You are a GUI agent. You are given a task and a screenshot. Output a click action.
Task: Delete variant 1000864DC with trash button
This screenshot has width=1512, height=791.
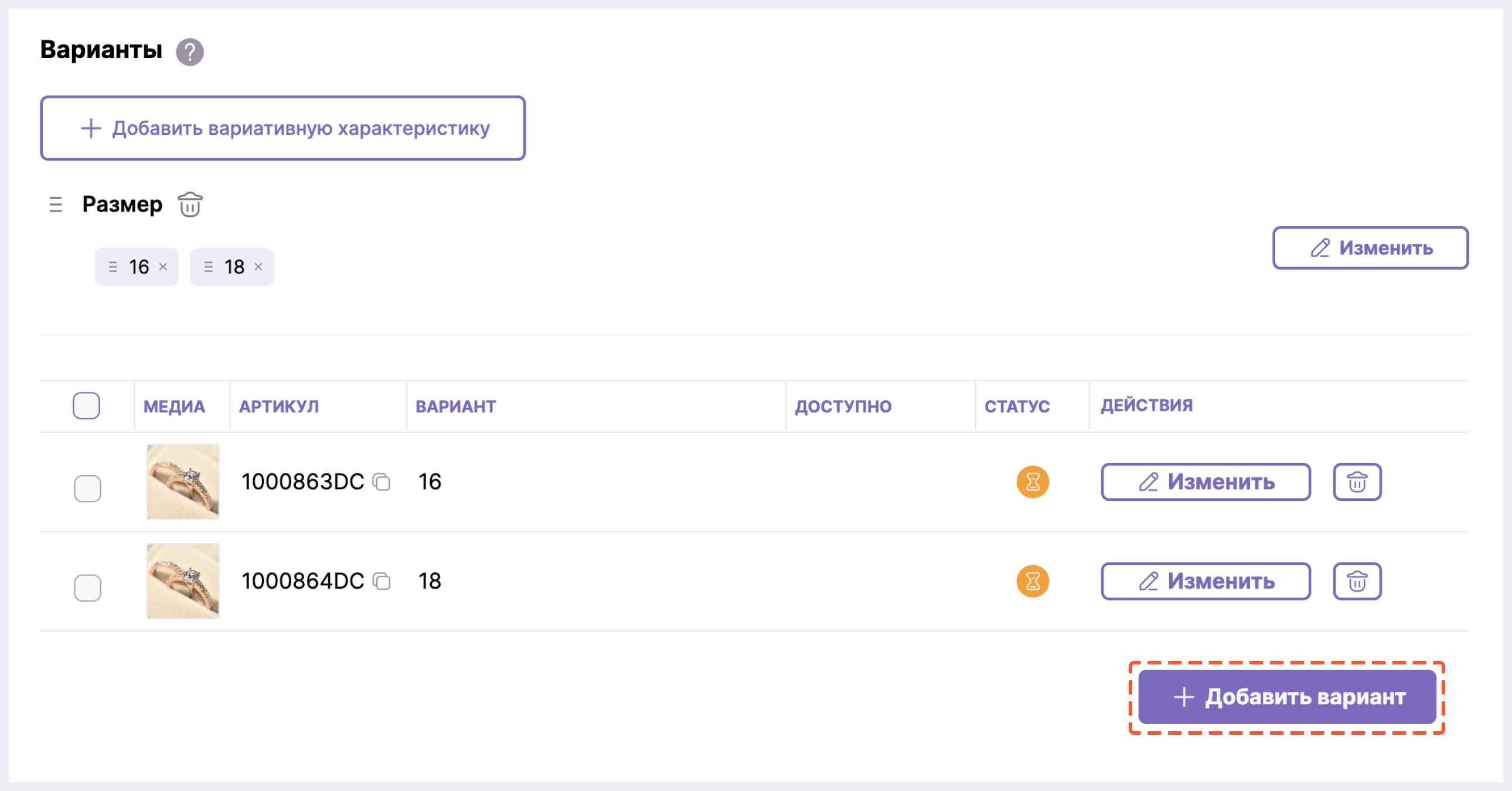(1357, 581)
